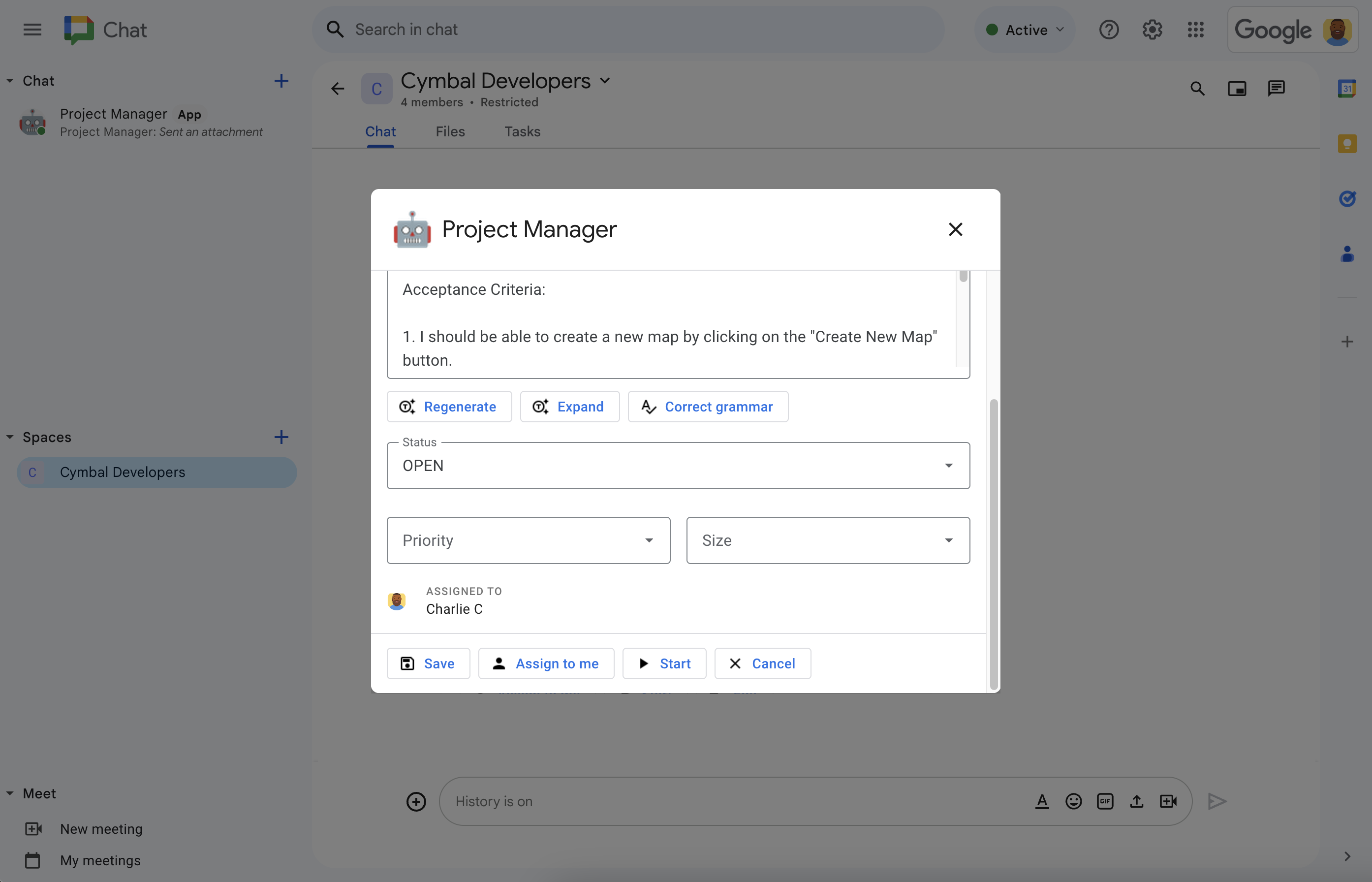Click the Assign to me icon button

(x=499, y=662)
